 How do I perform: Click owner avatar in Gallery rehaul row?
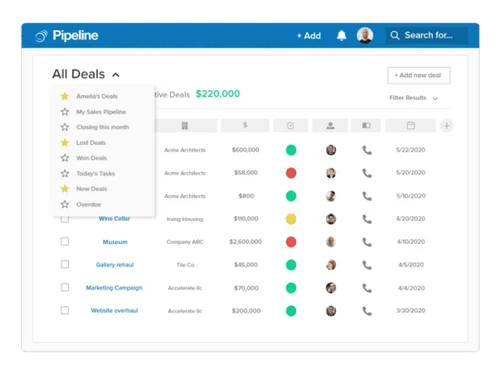click(331, 265)
